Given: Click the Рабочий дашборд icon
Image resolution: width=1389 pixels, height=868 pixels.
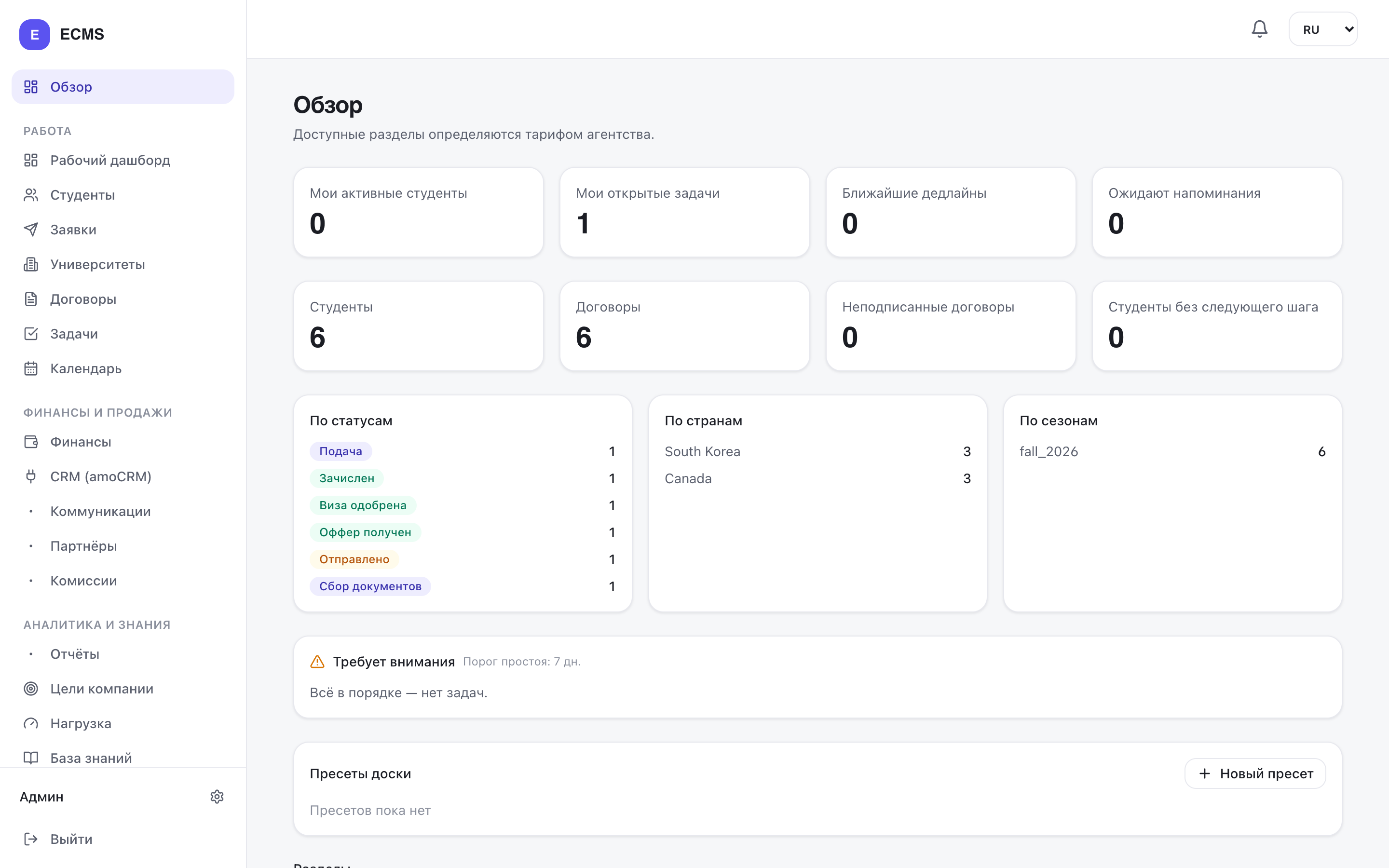Looking at the screenshot, I should (x=31, y=160).
